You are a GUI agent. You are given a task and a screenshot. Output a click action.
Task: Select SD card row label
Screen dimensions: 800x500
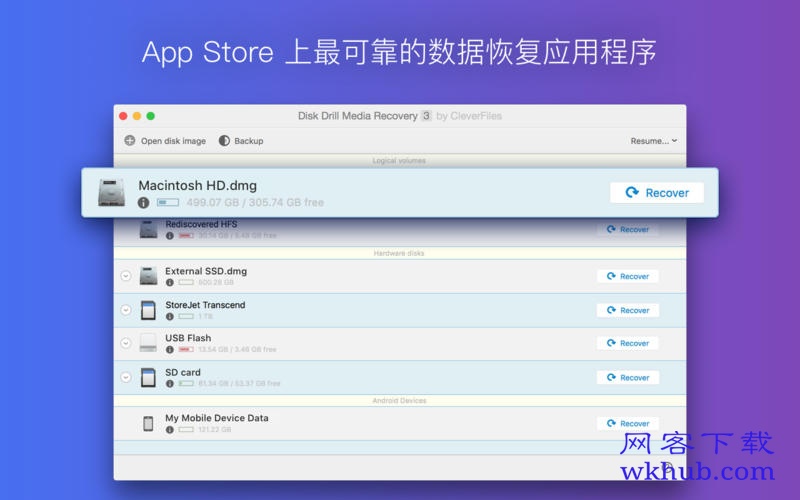pos(183,372)
